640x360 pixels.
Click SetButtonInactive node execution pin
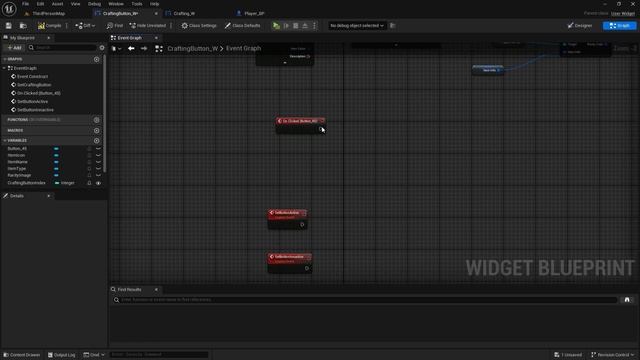(307, 268)
